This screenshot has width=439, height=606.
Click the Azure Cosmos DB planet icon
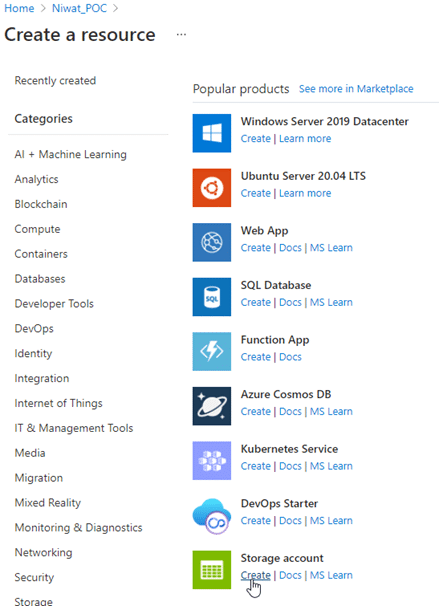(x=212, y=406)
